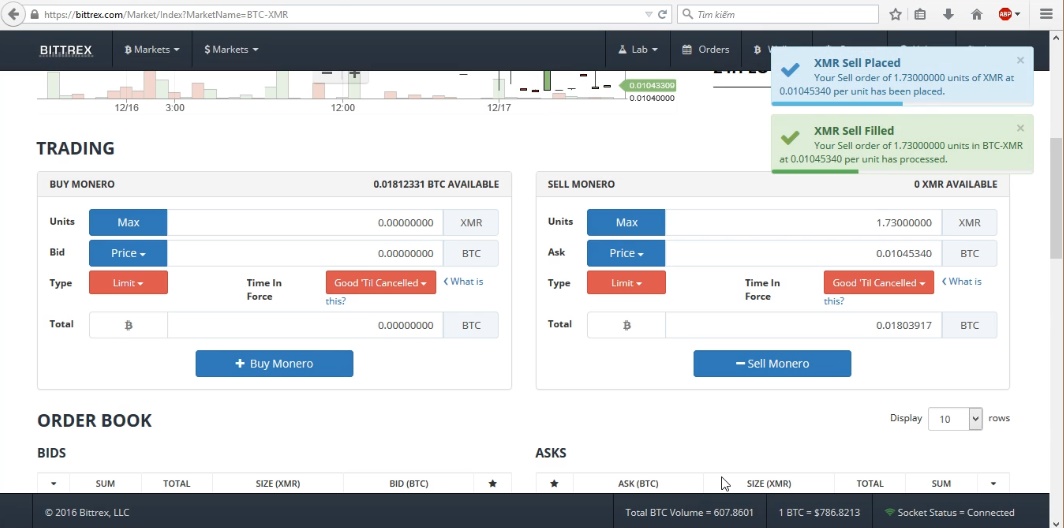Click the Buy Monero button
The image size is (1064, 528).
[274, 364]
